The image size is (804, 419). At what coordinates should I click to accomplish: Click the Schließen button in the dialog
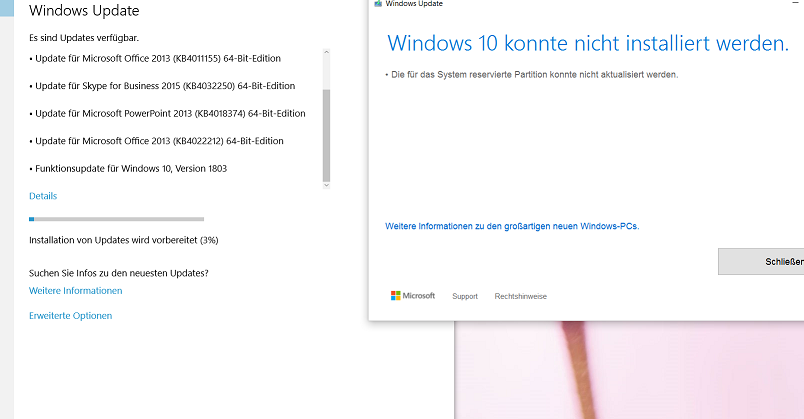(761, 262)
